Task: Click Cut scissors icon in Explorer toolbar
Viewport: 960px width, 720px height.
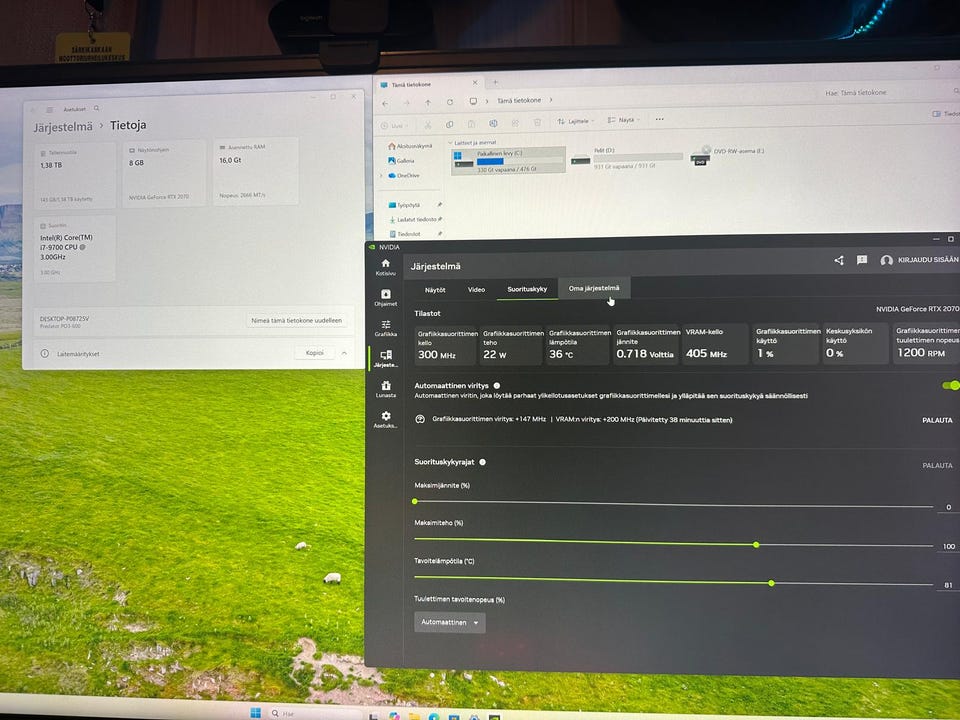Action: pos(428,124)
